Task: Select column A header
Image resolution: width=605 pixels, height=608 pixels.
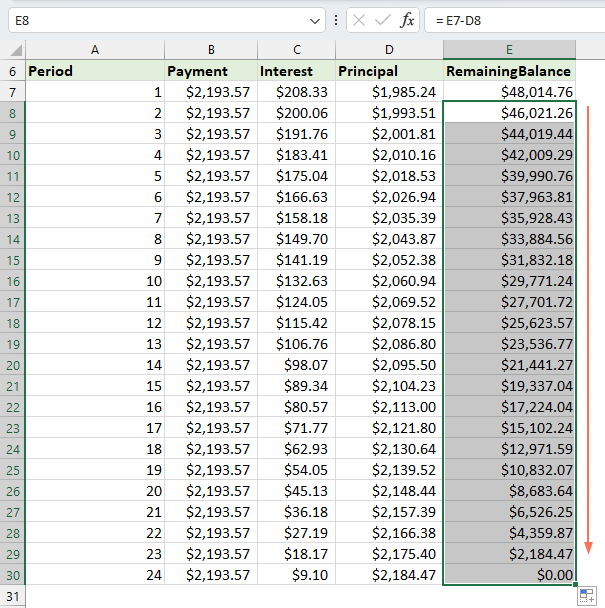Action: pos(95,50)
